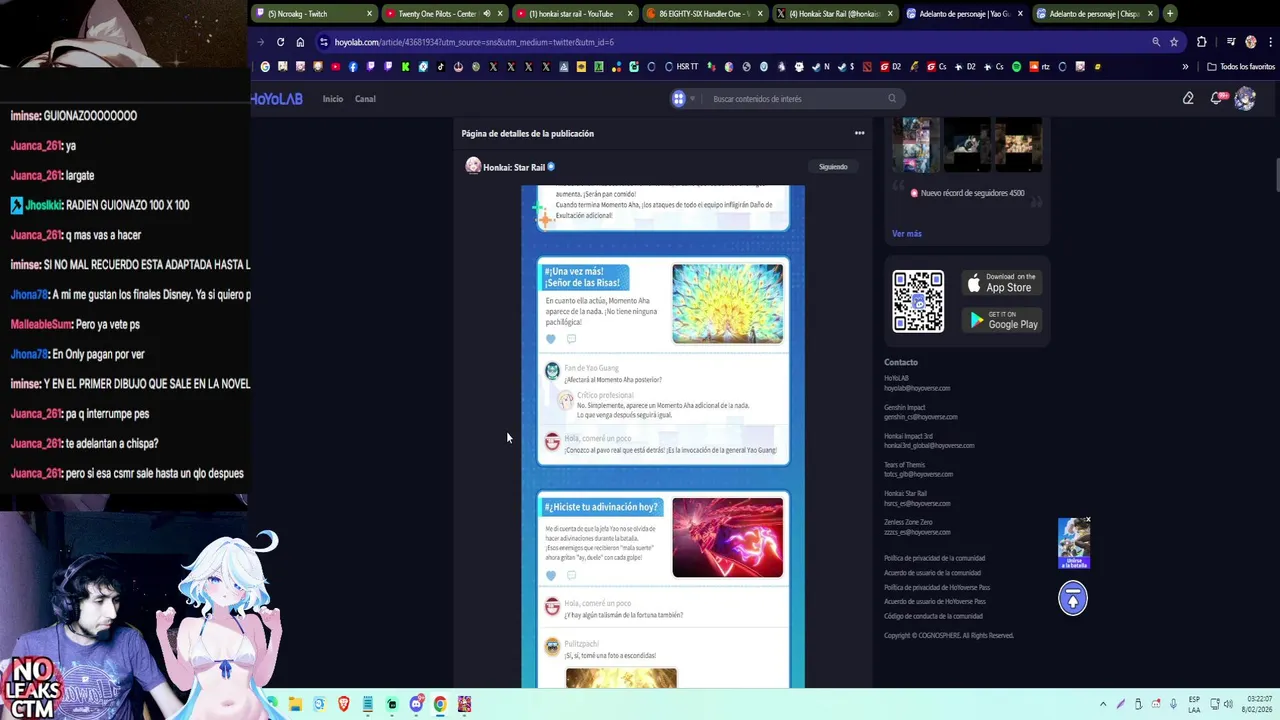The image size is (1280, 720).
Task: Click the hoyolab@hoyoverse.com contact email
Action: (917, 388)
